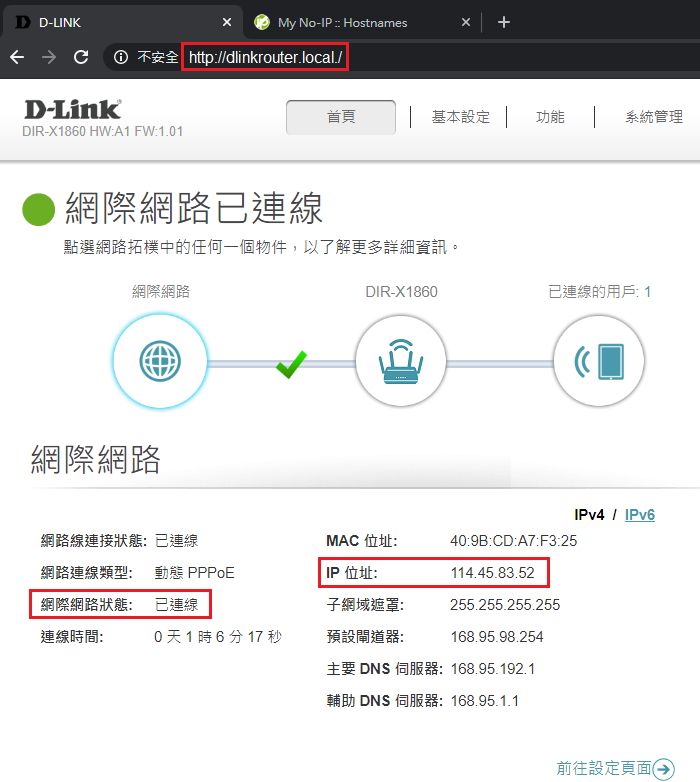Viewport: 700px width, 782px height.
Task: Click connection type value 動態 PPPoE
Action: [x=194, y=573]
